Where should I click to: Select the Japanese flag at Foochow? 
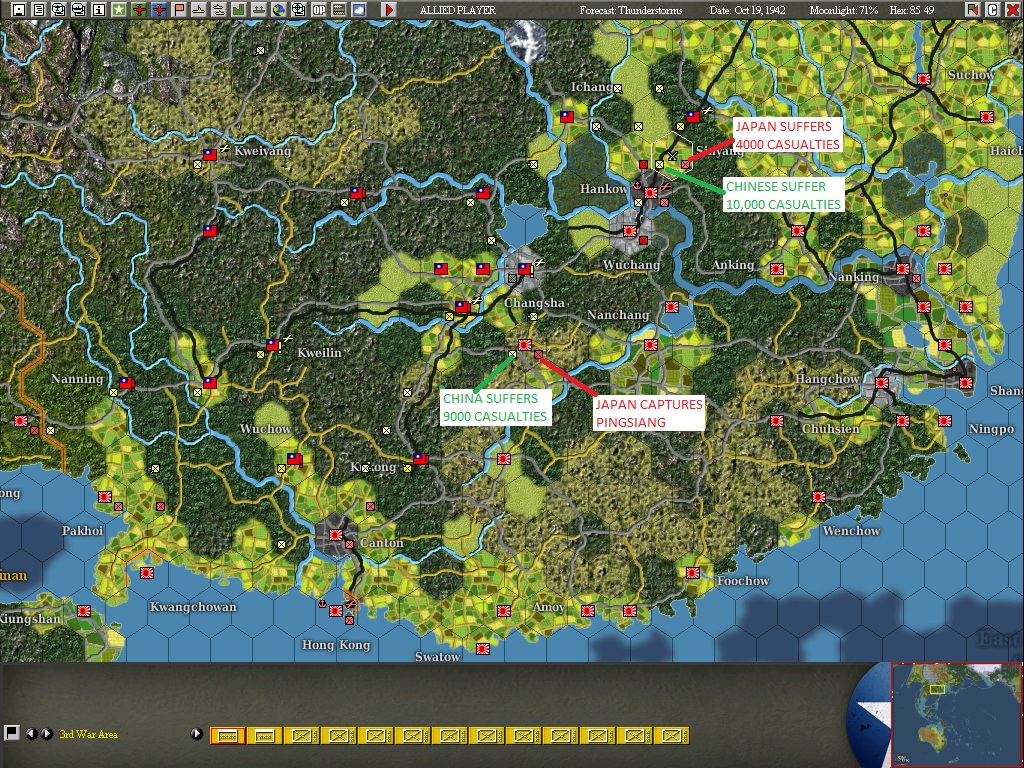693,573
